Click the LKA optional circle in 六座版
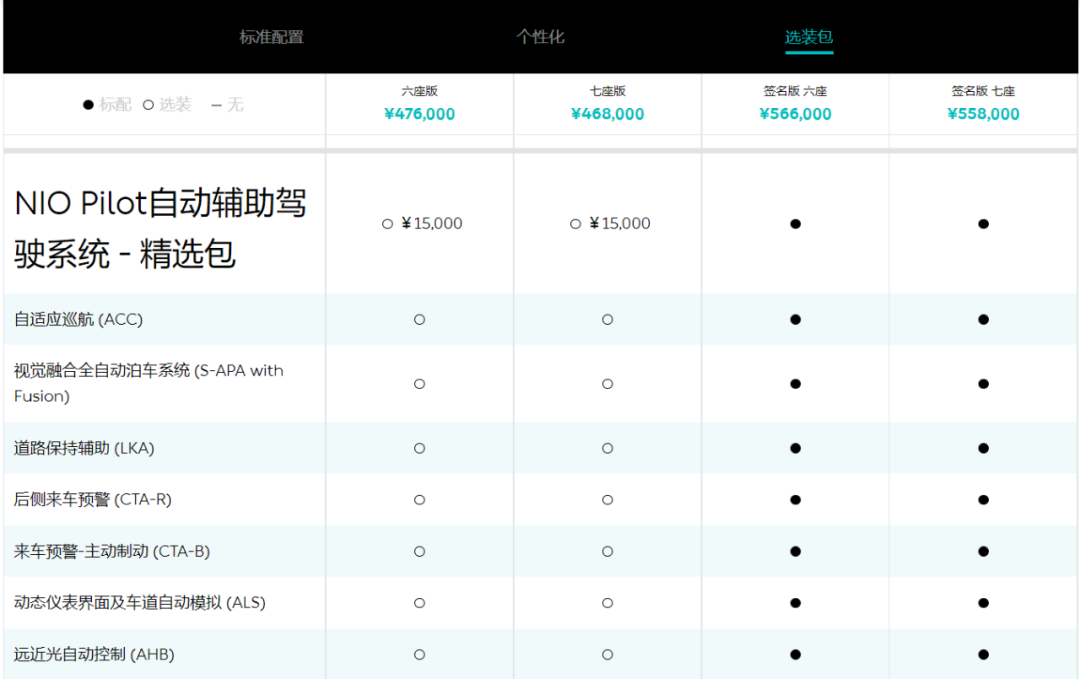This screenshot has width=1080, height=679. (419, 448)
